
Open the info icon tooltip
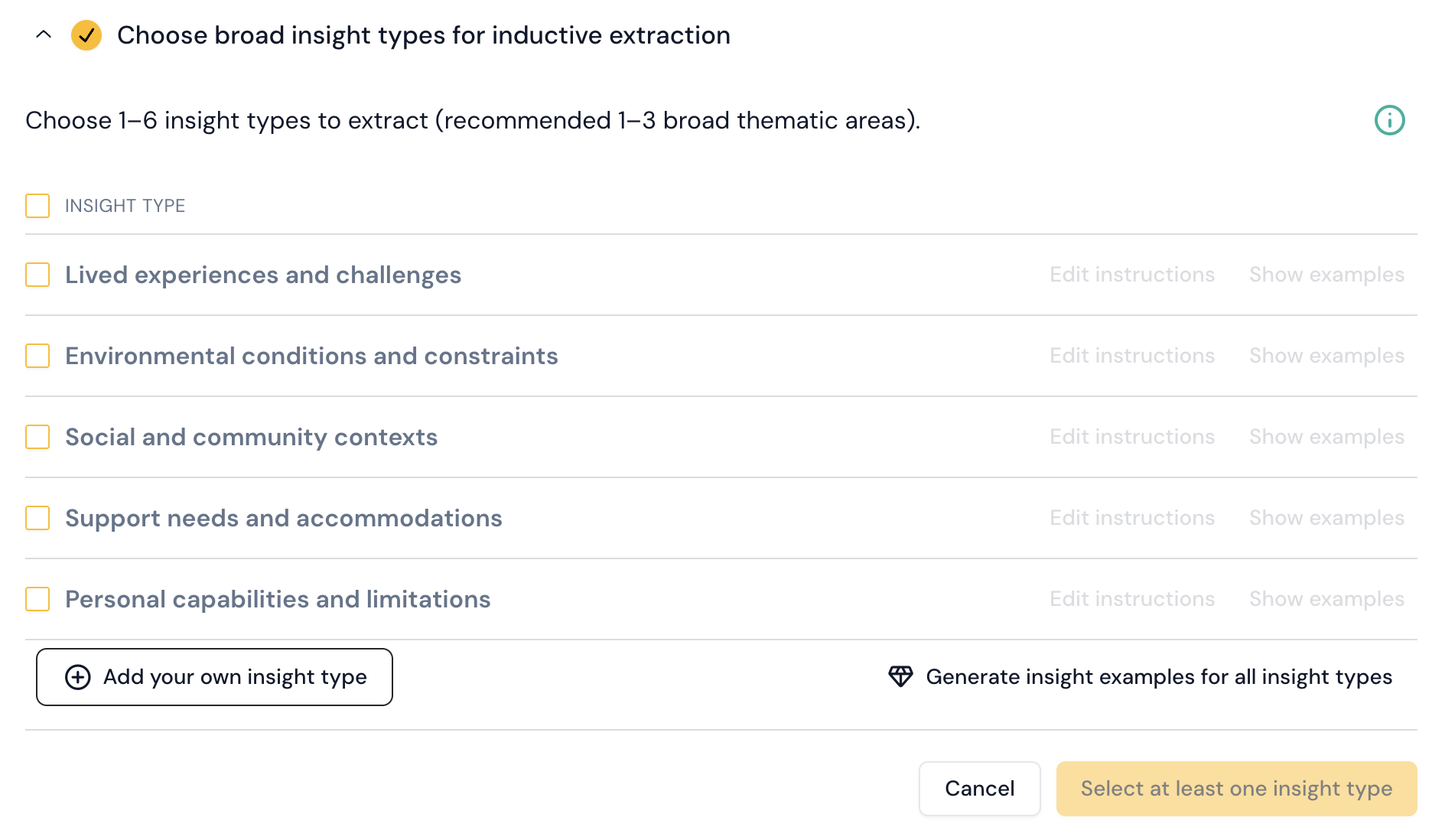[x=1389, y=120]
